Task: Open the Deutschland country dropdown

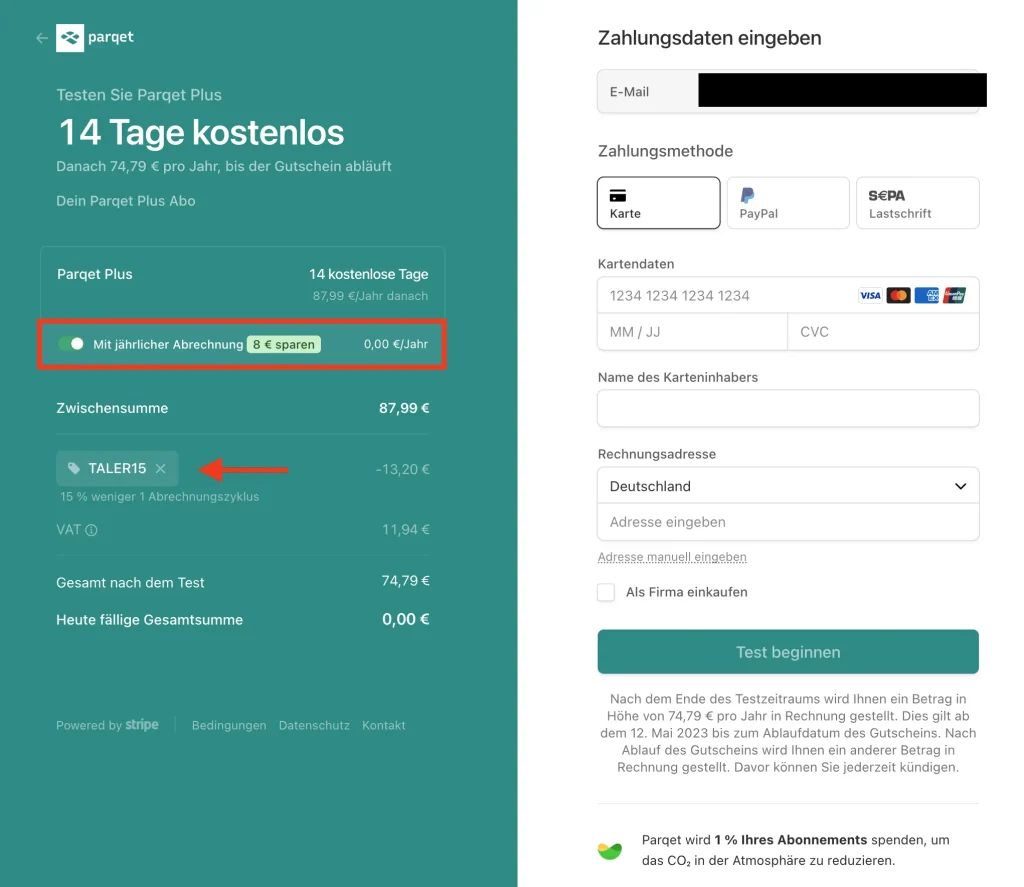Action: click(x=788, y=486)
